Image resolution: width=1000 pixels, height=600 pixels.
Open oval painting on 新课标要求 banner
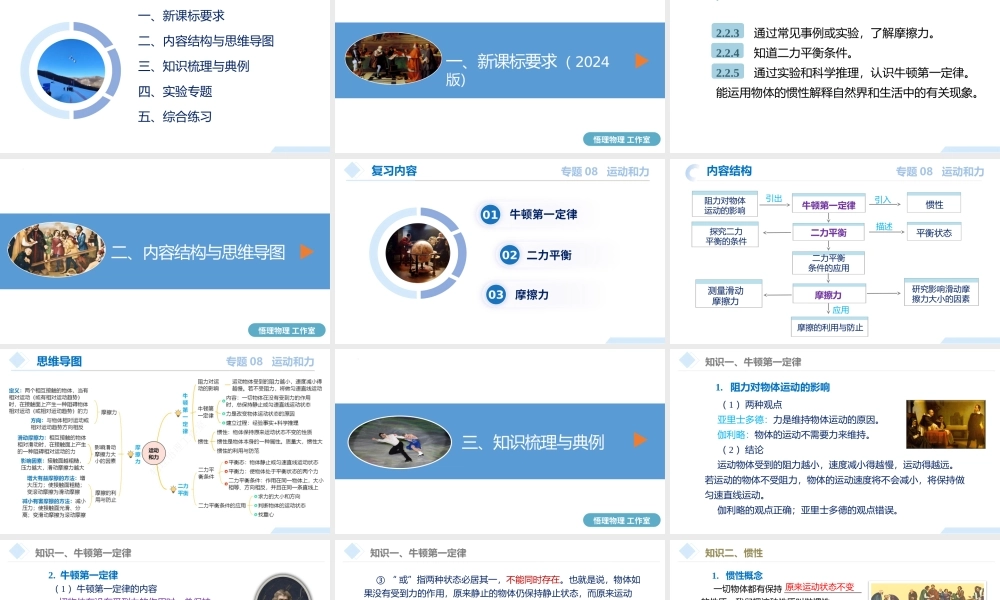[x=393, y=59]
